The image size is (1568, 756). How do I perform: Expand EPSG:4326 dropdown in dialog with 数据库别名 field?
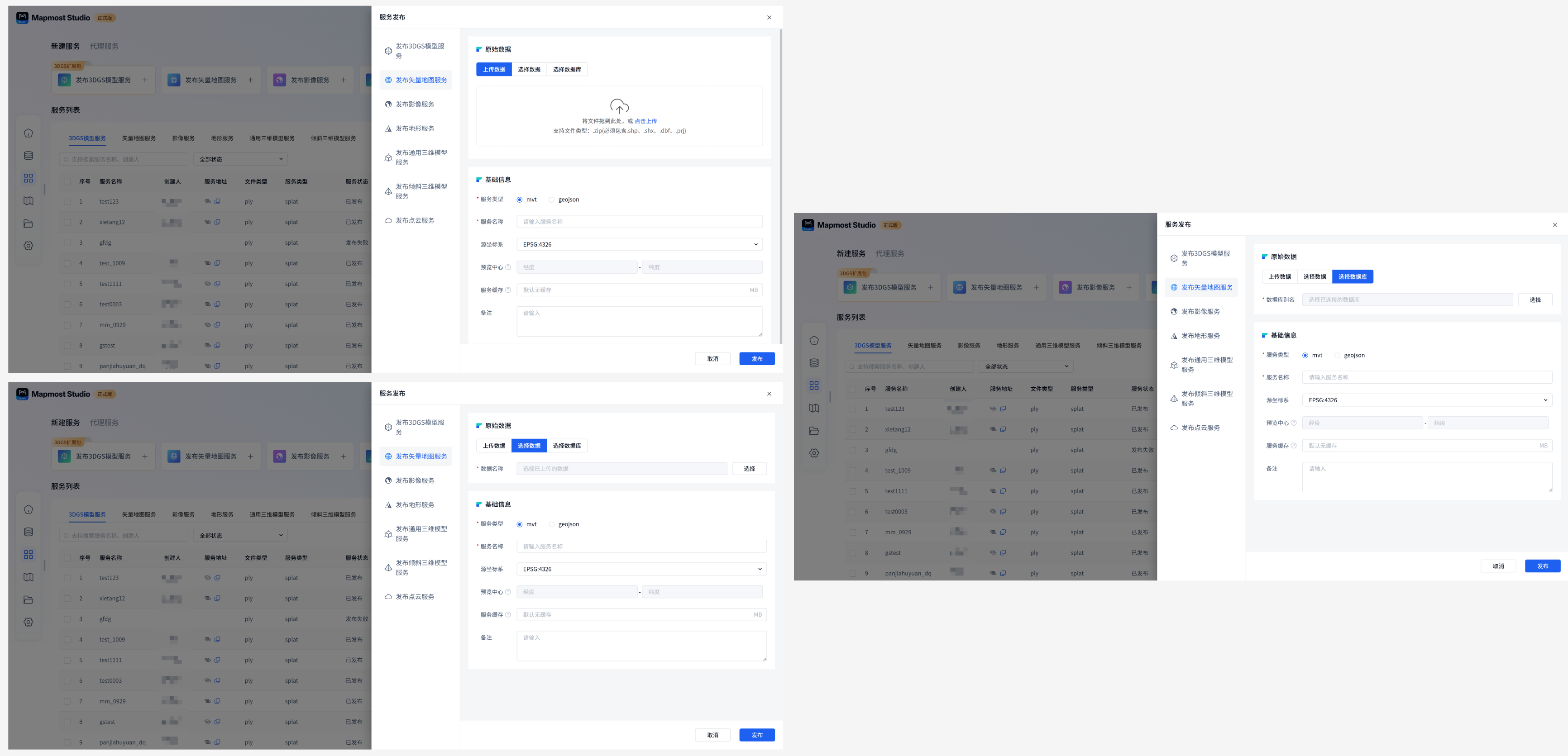[x=1427, y=400]
